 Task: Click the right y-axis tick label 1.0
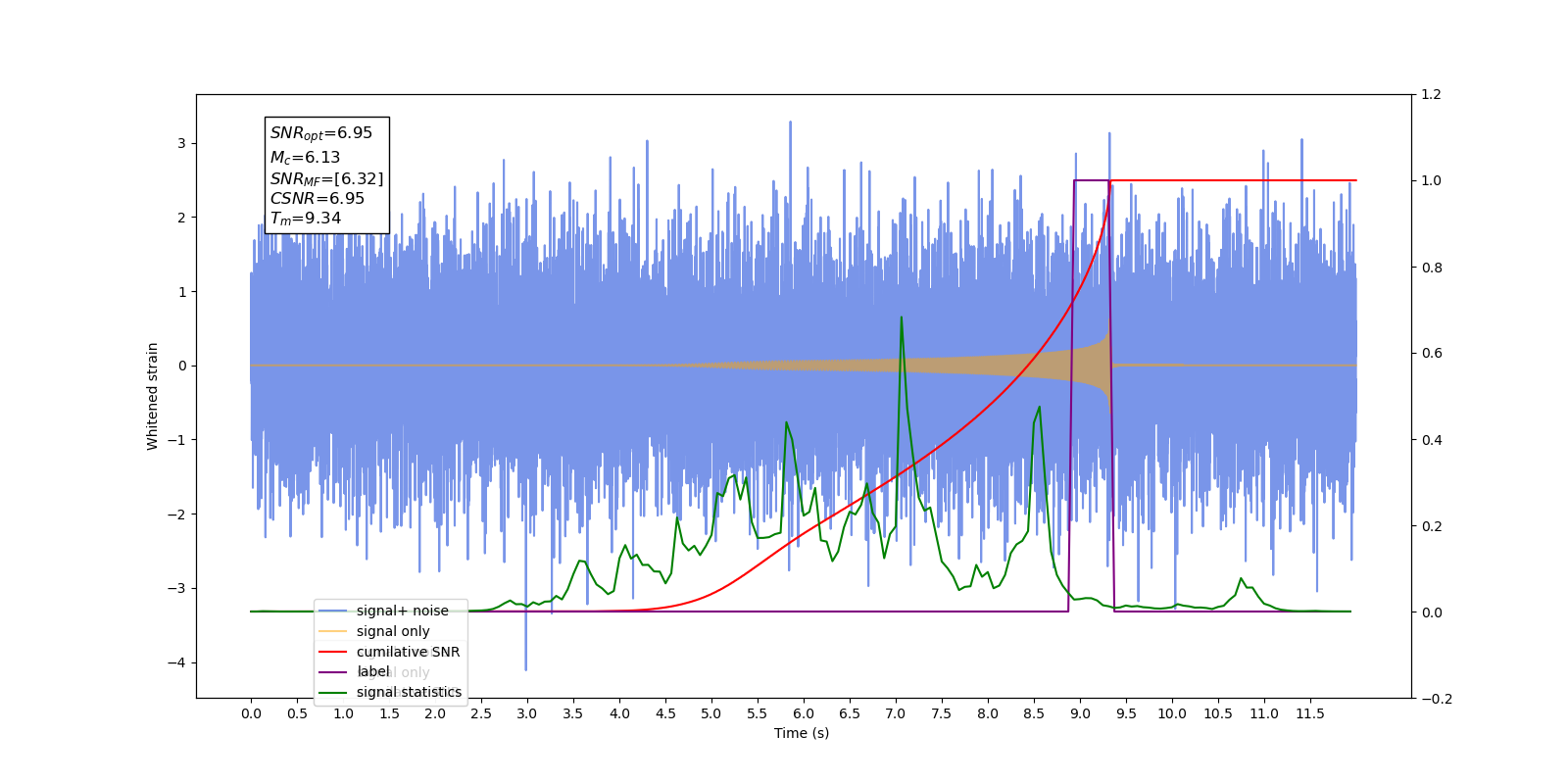(1431, 181)
